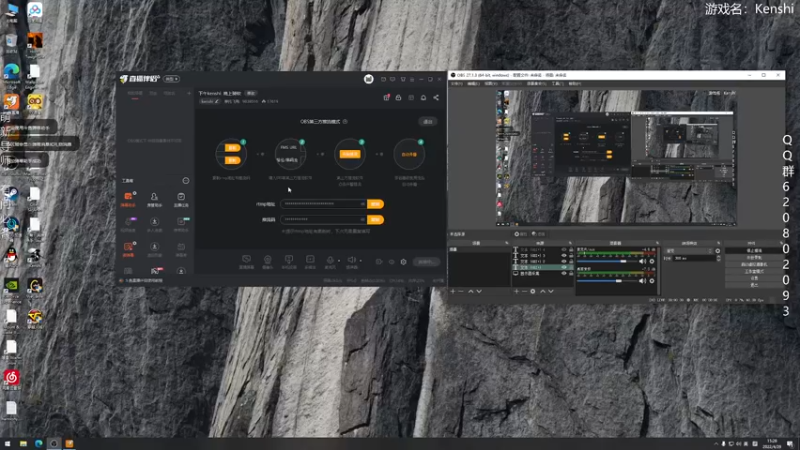This screenshot has height=450, width=800.
Task: Hide the display capture source in OBS
Action: (564, 273)
